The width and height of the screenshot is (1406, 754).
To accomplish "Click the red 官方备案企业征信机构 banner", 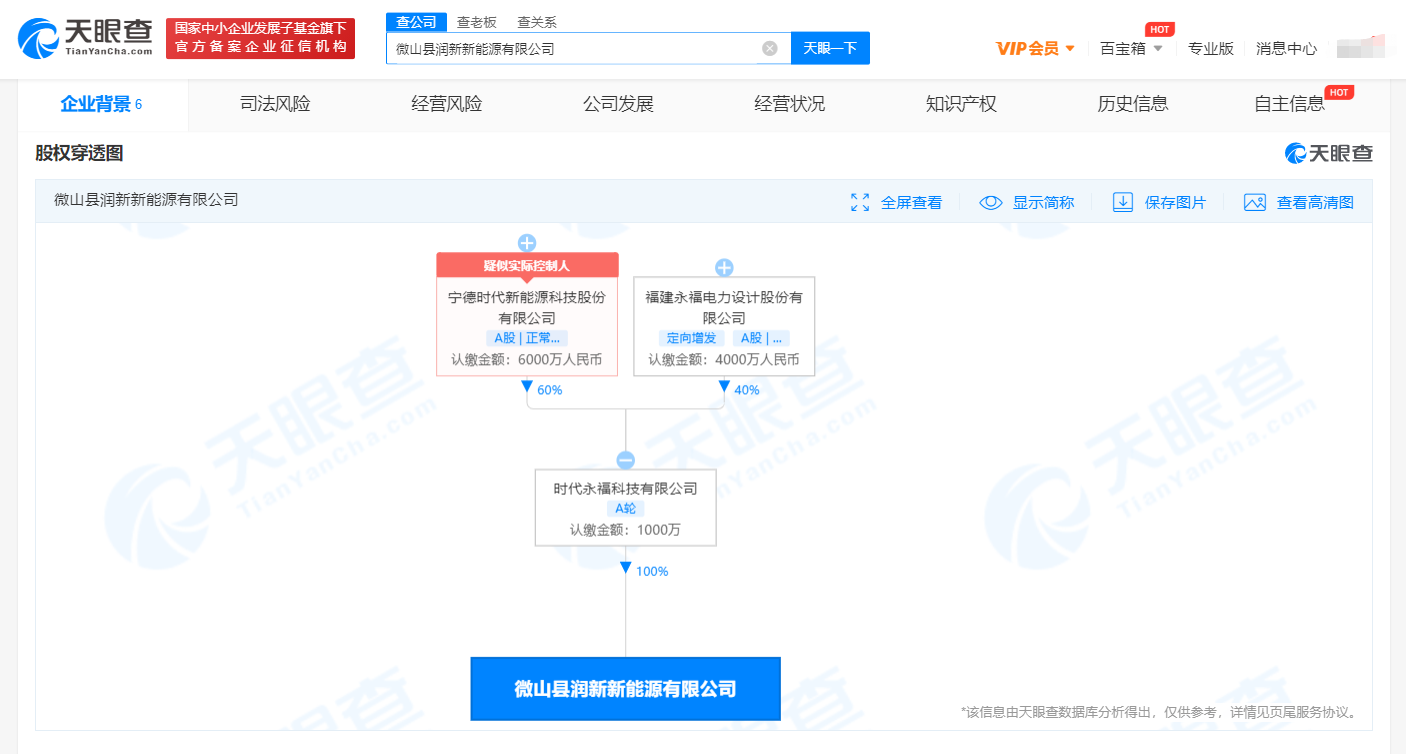I will [x=260, y=38].
